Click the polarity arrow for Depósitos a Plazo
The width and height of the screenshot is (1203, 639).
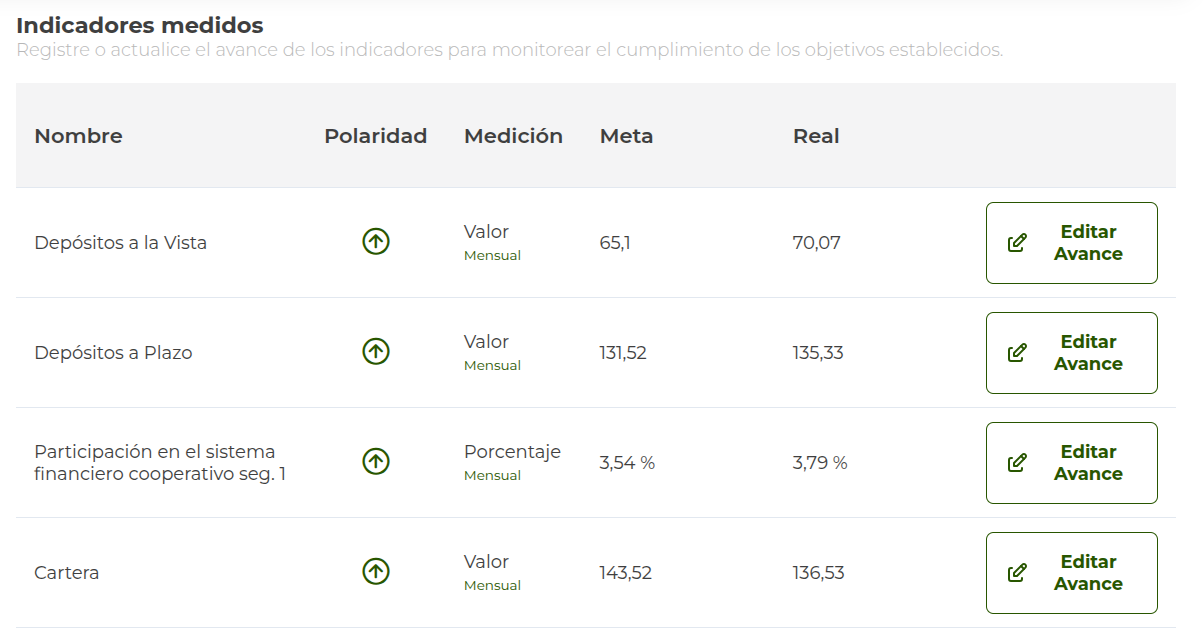pos(375,352)
